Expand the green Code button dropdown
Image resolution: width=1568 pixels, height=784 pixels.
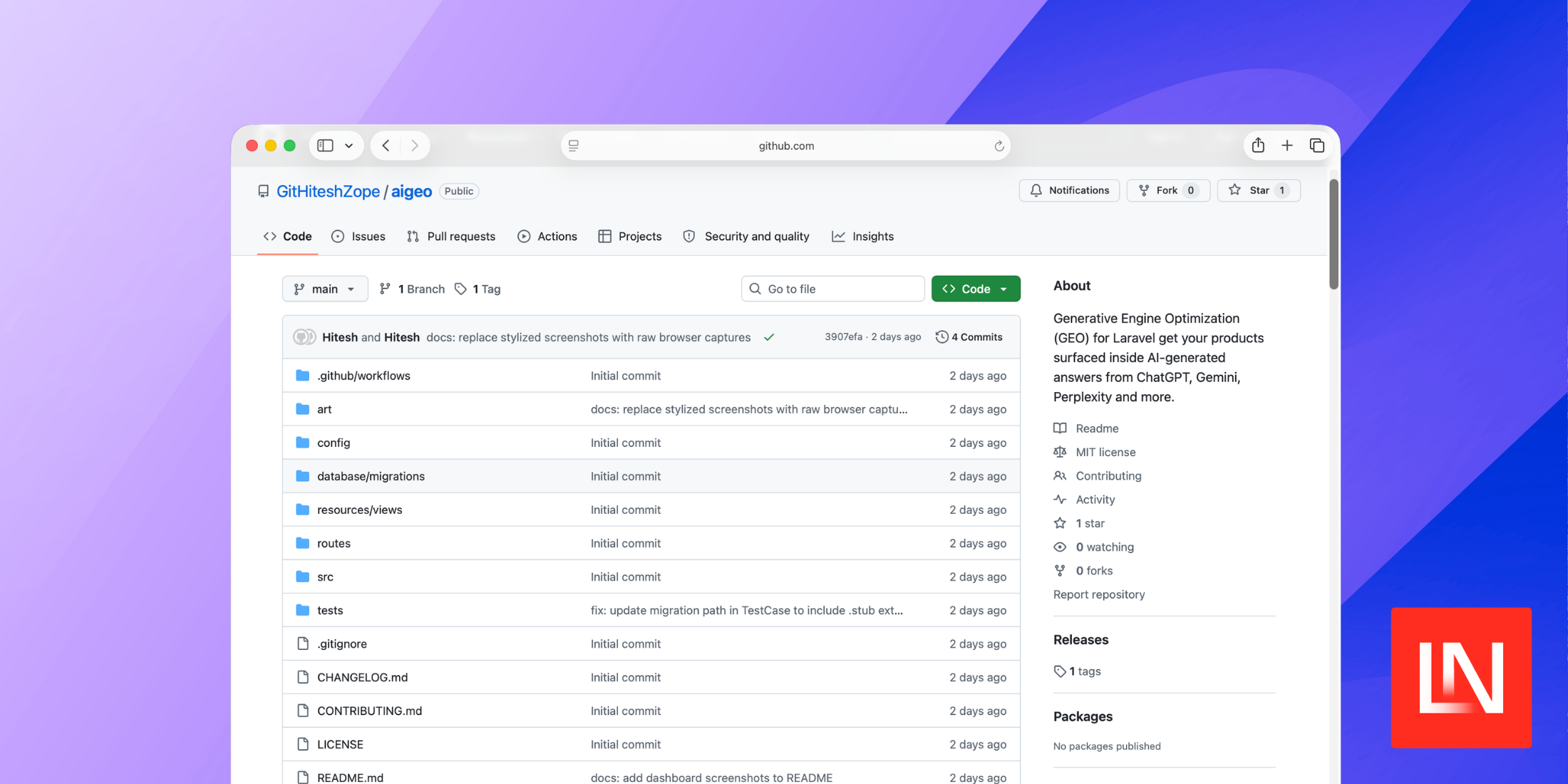tap(1005, 289)
